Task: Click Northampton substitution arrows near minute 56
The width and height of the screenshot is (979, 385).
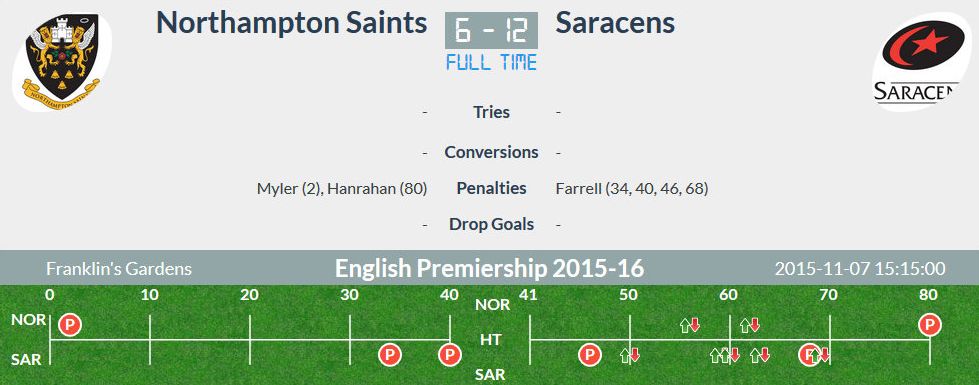Action: (x=689, y=324)
